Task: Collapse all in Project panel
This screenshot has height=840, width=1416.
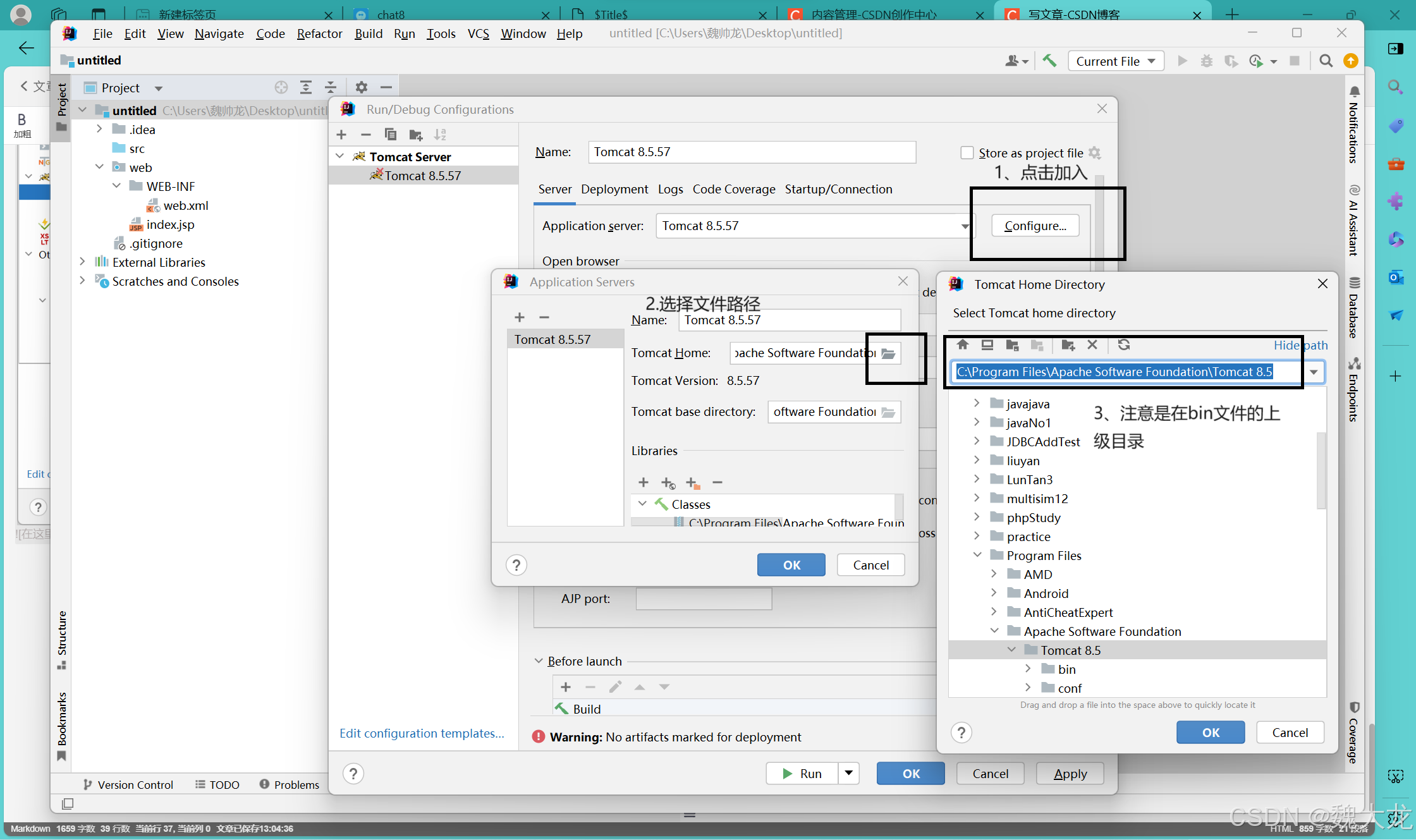Action: point(331,87)
